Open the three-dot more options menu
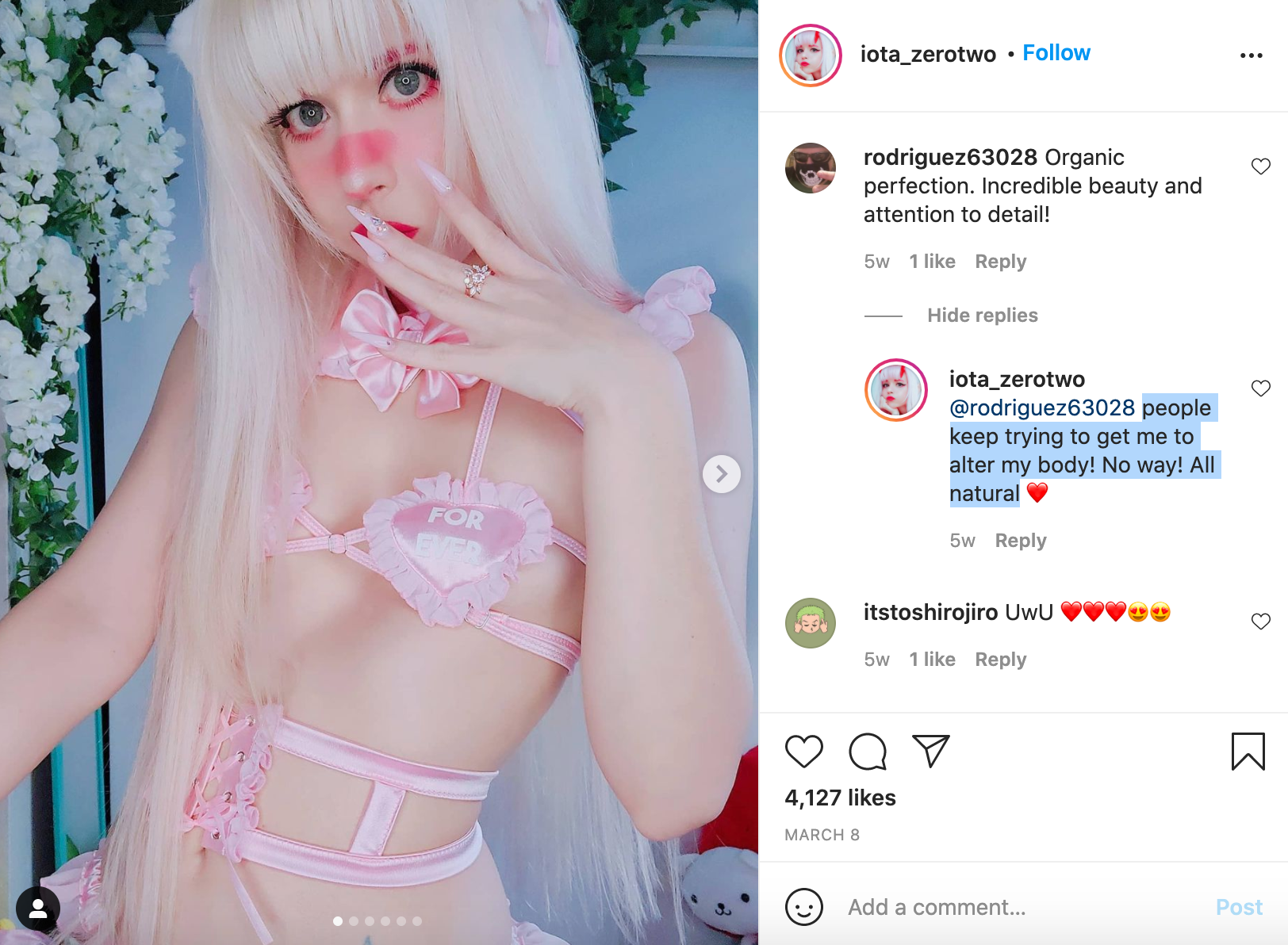Viewport: 1288px width, 945px height. 1251,55
